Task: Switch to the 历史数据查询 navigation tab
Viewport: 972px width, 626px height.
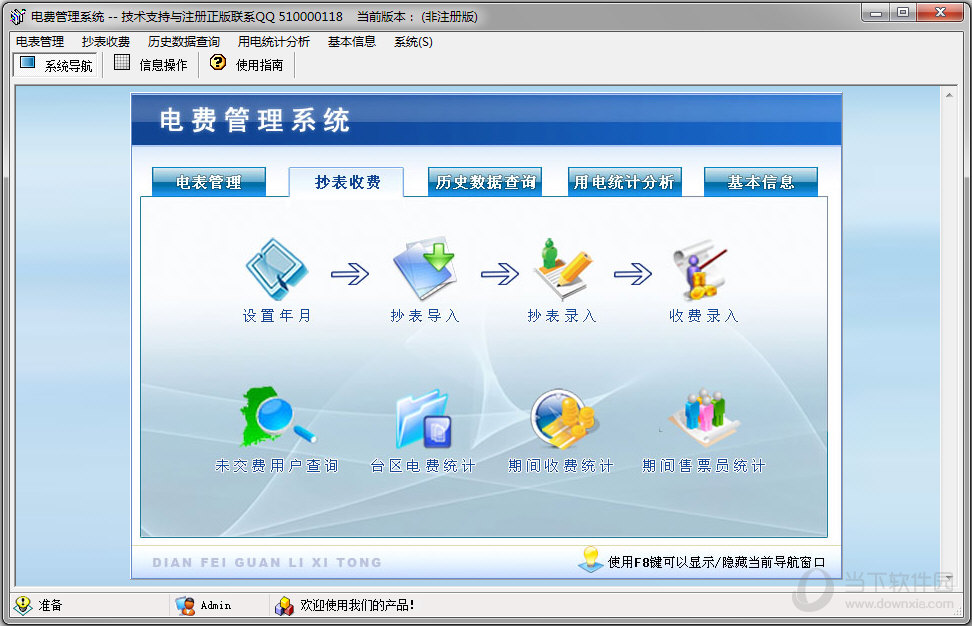Action: click(485, 182)
